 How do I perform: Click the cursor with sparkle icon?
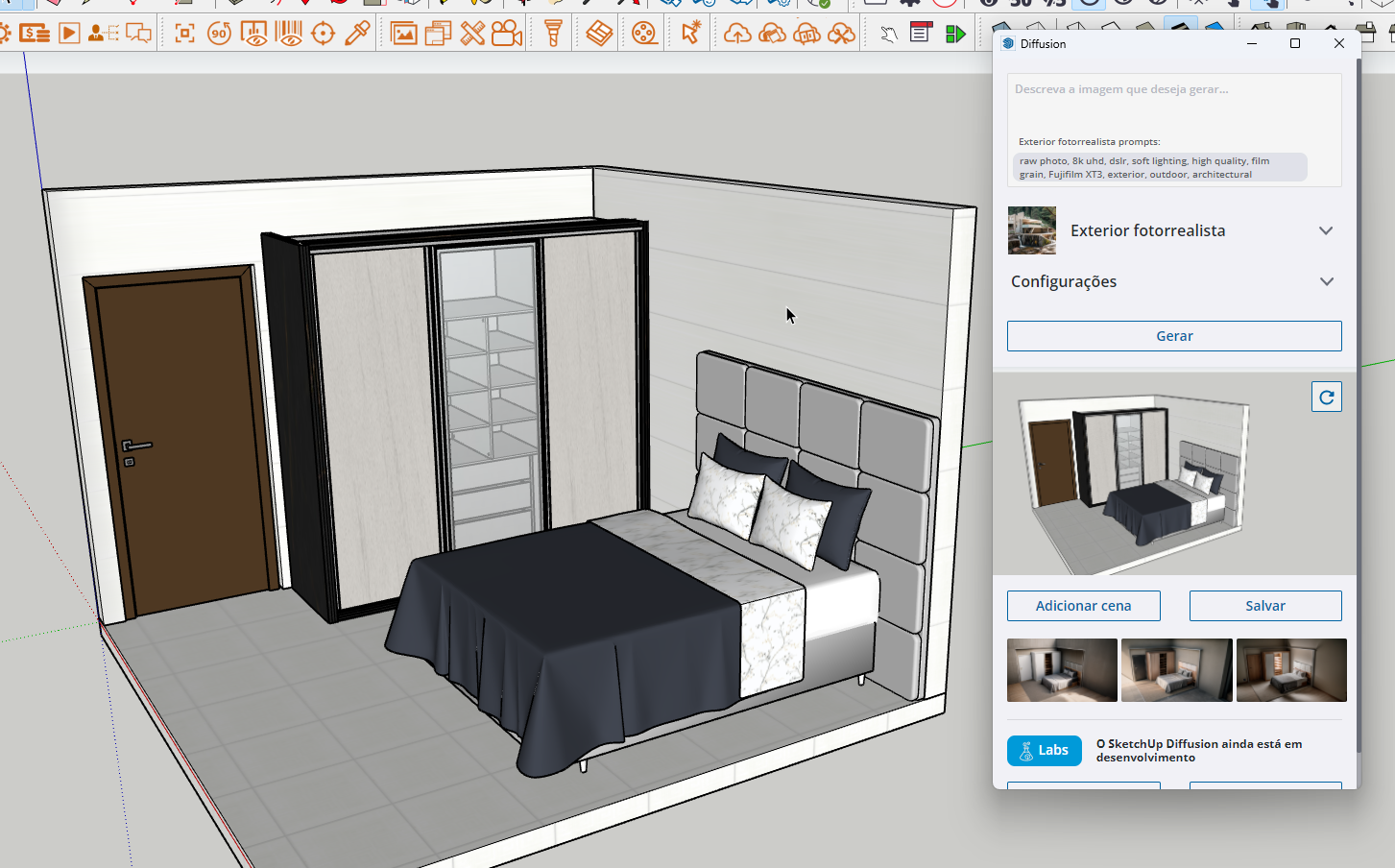pyautogui.click(x=690, y=34)
